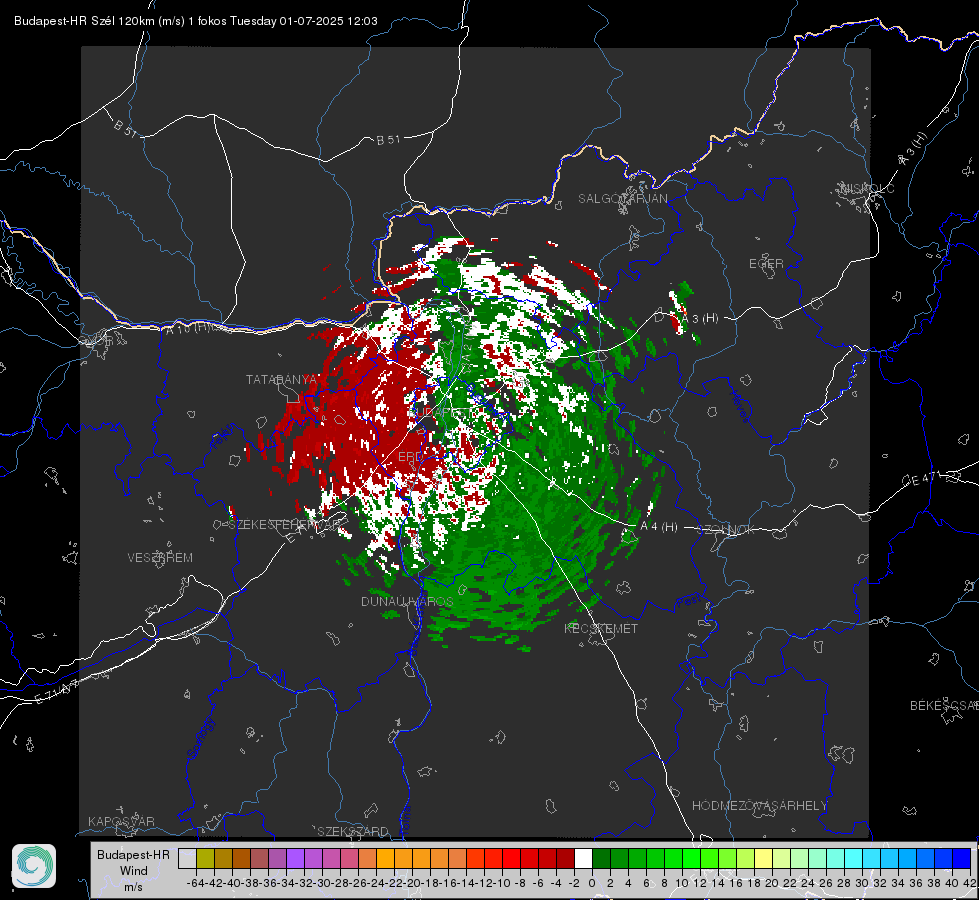This screenshot has width=979, height=900.
Task: Click the Heves county label
Action: coord(739,407)
